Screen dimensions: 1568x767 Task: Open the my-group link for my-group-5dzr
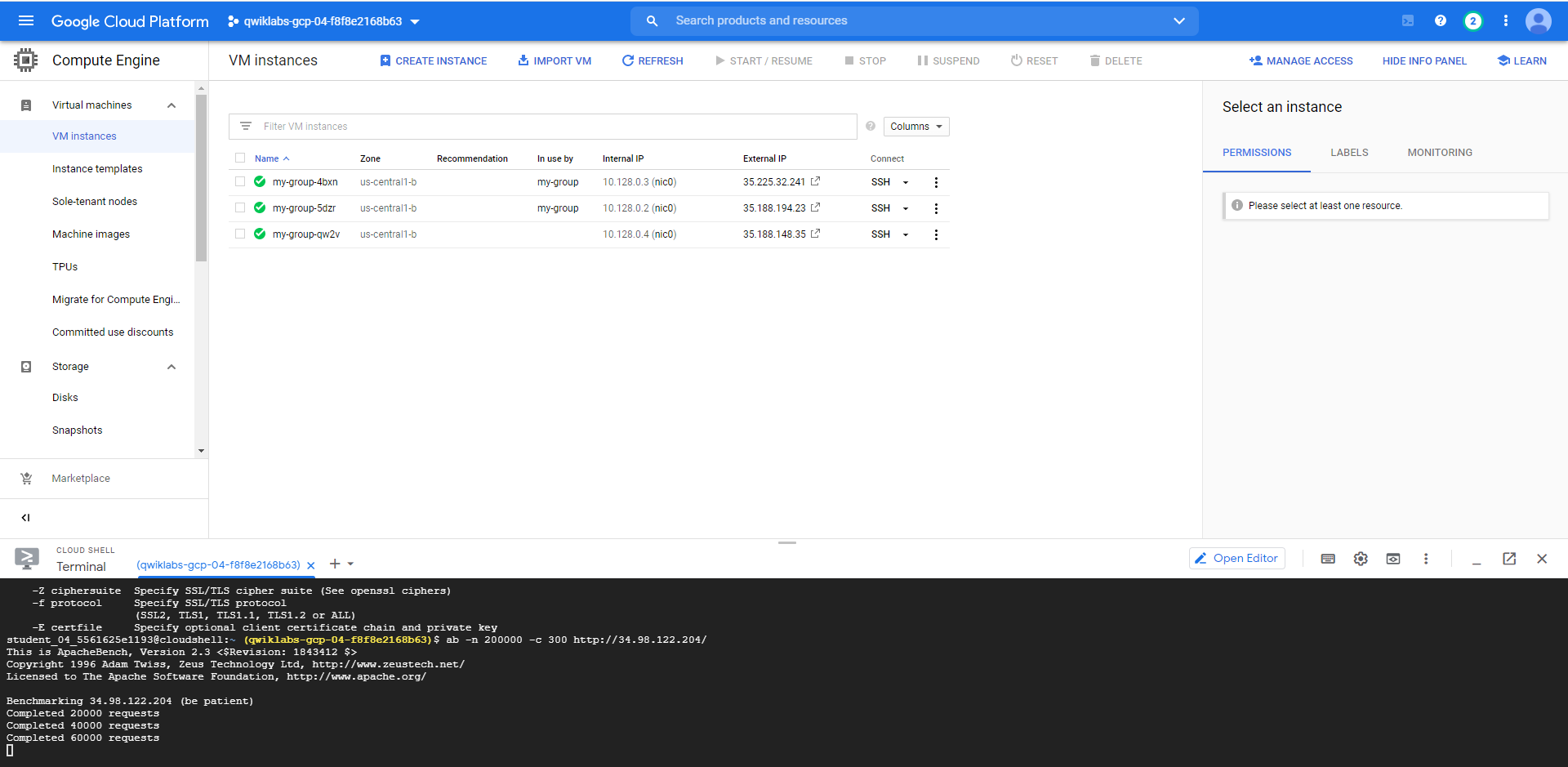(558, 208)
